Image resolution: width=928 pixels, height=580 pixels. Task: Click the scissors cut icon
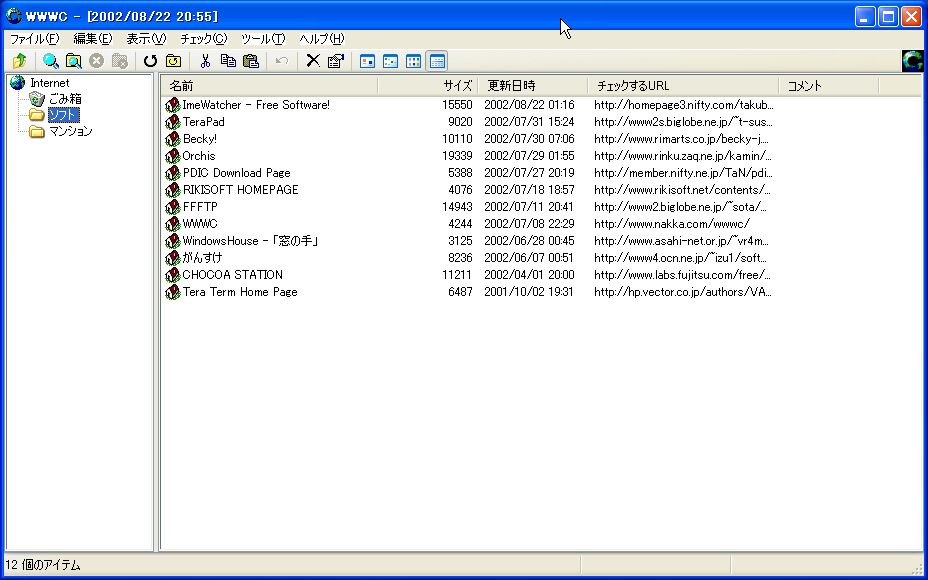pyautogui.click(x=205, y=61)
